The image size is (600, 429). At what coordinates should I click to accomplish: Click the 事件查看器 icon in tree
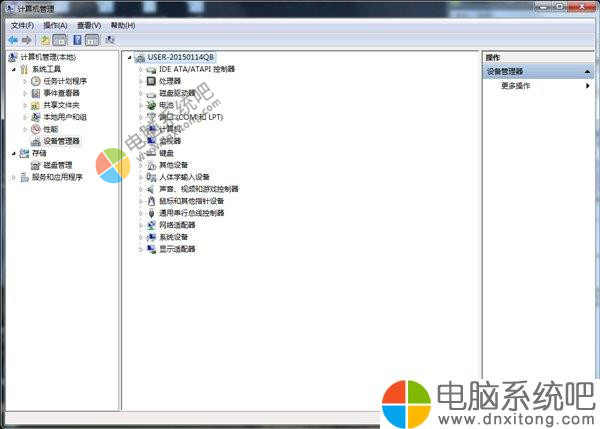pyautogui.click(x=36, y=93)
